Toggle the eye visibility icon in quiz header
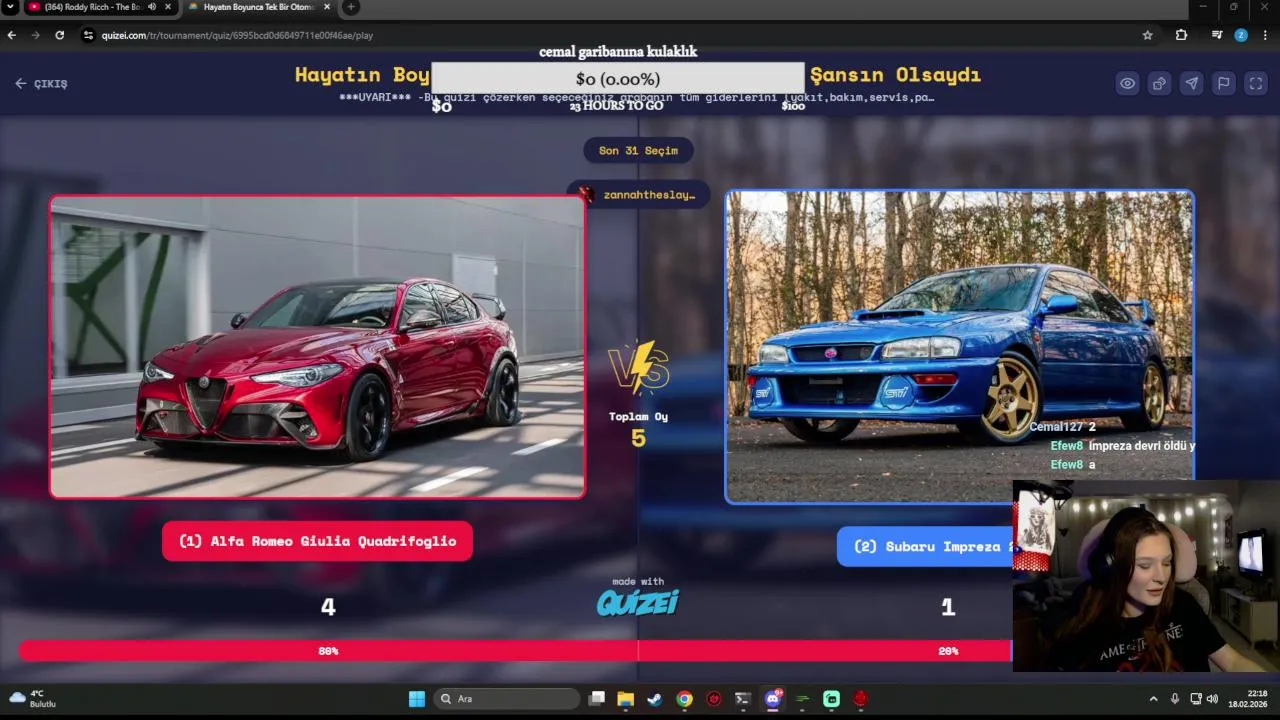The image size is (1280, 720). coord(1127,84)
